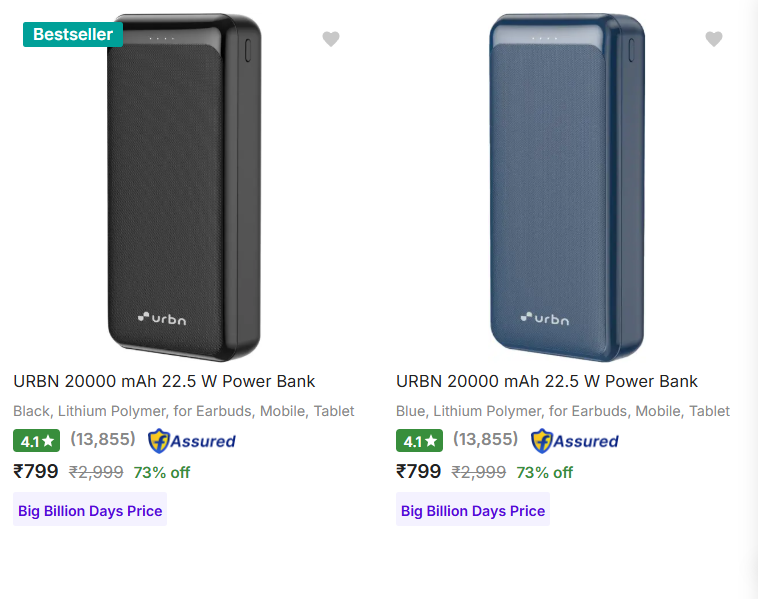Click the Assured badge on black power bank

coord(192,440)
